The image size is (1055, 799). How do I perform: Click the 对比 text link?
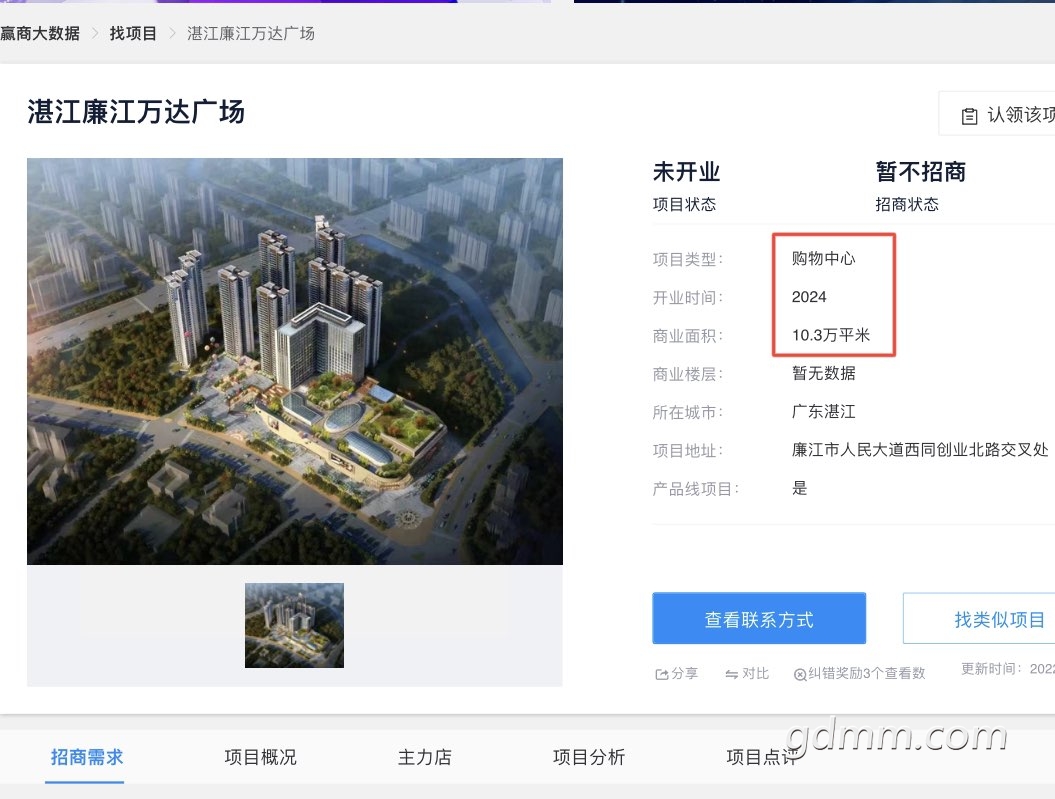pyautogui.click(x=755, y=673)
